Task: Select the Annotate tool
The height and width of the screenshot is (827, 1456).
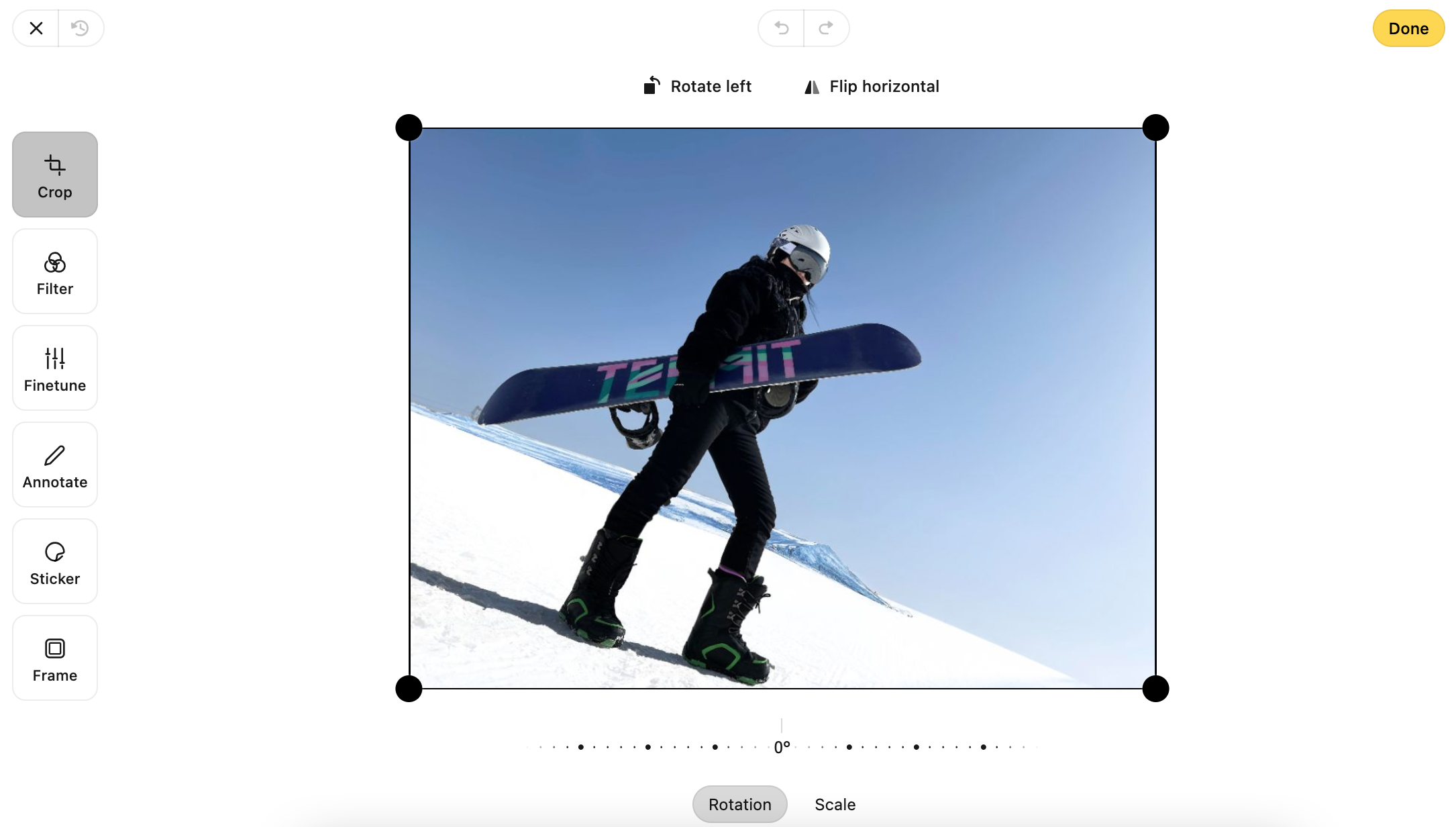Action: [55, 465]
